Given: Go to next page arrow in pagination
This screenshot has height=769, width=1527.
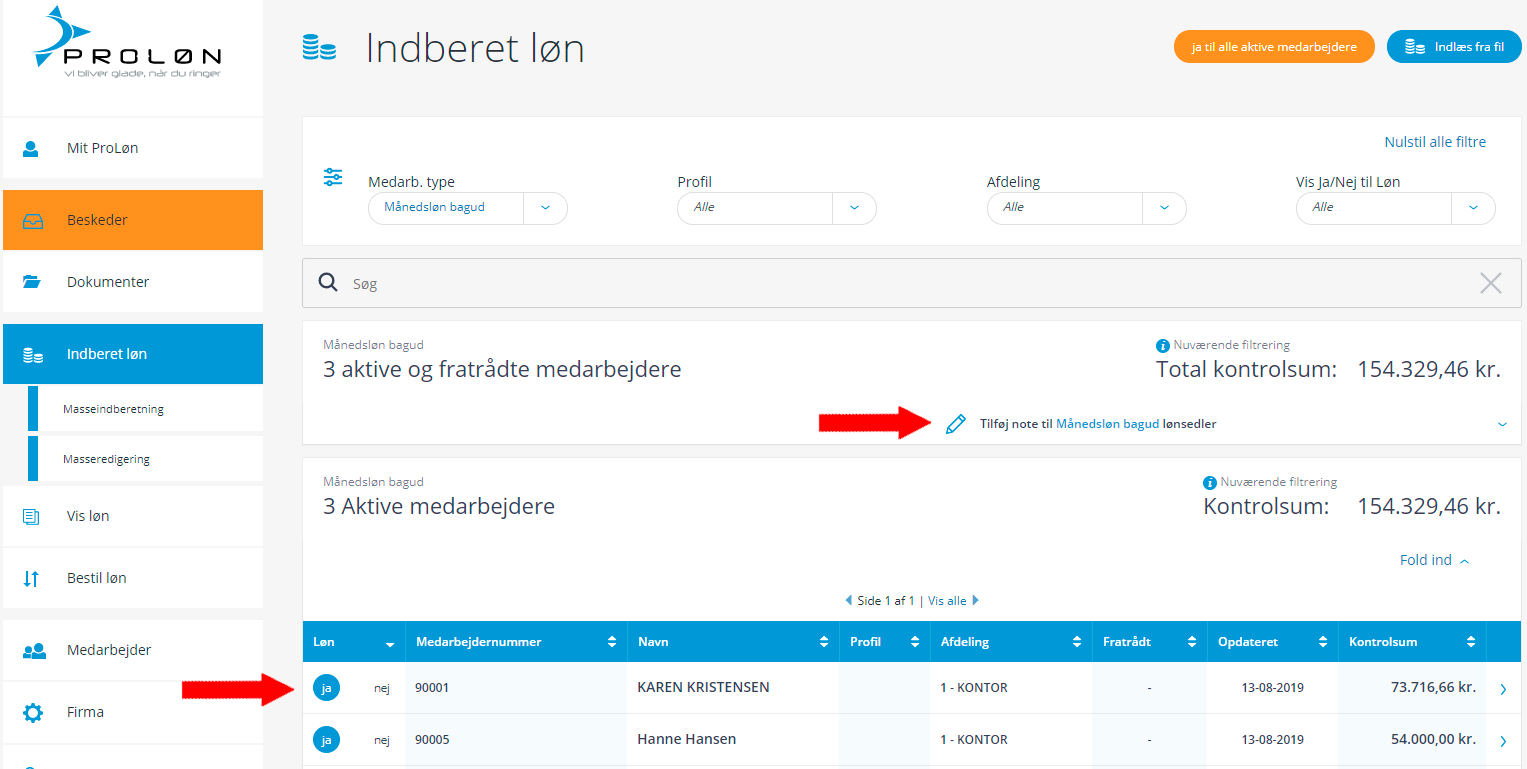Looking at the screenshot, I should (x=976, y=601).
